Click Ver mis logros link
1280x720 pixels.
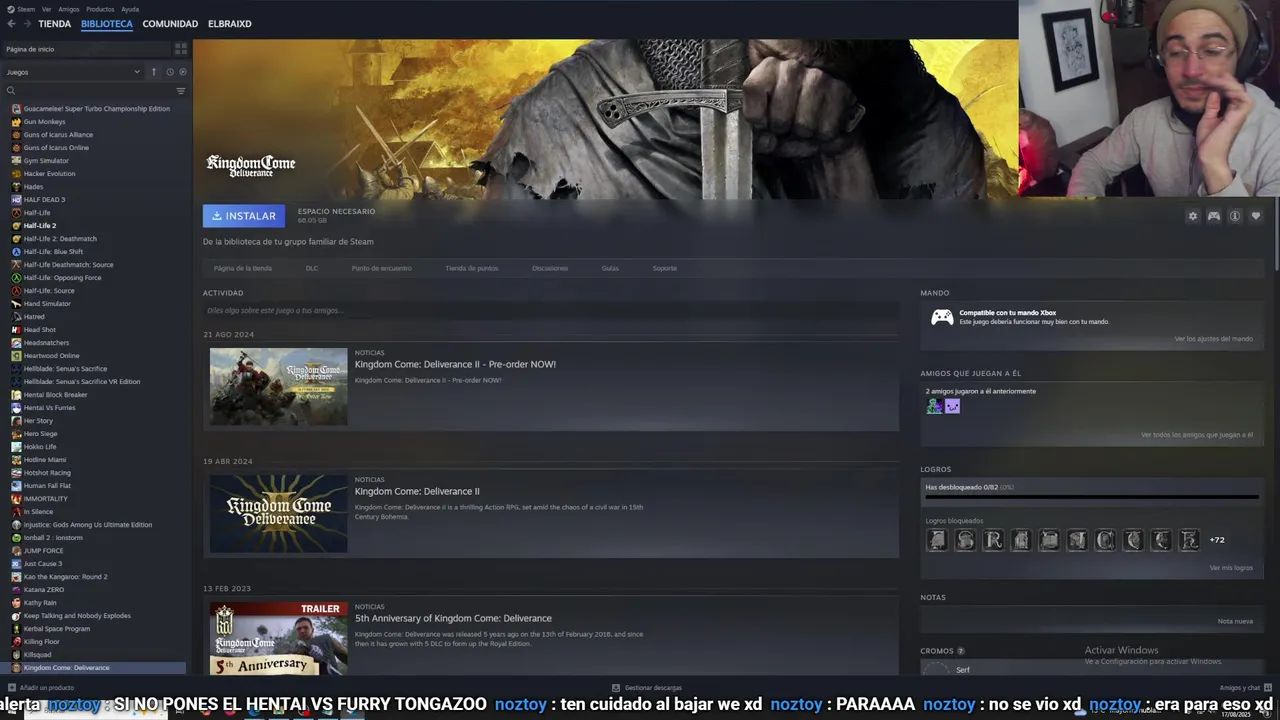1231,568
